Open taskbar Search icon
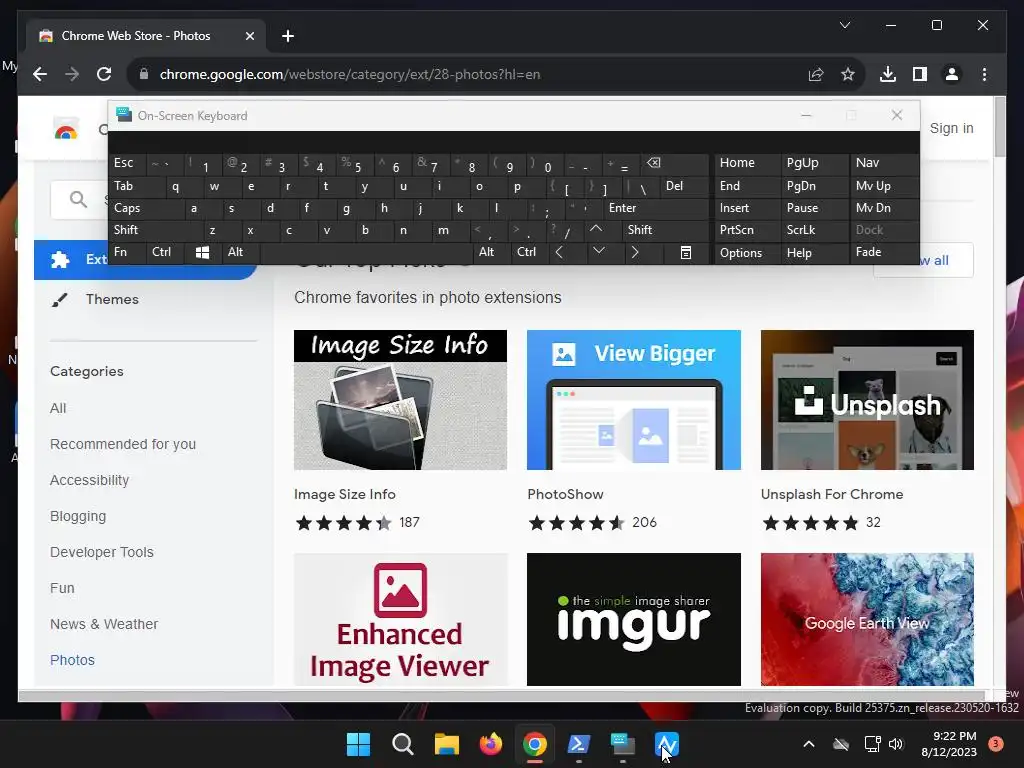This screenshot has width=1024, height=768. click(402, 744)
